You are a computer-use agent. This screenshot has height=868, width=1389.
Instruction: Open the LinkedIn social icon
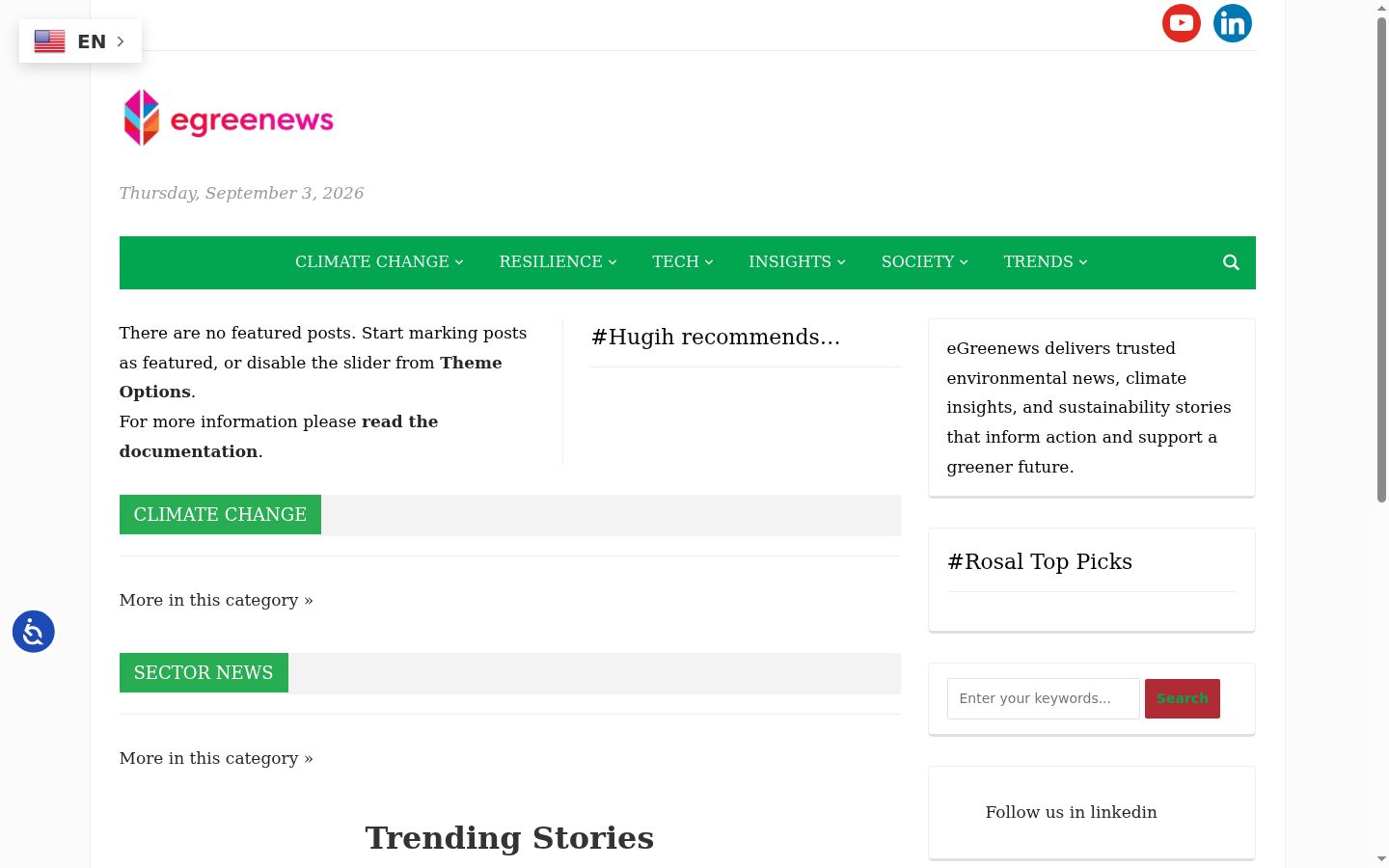pyautogui.click(x=1232, y=23)
